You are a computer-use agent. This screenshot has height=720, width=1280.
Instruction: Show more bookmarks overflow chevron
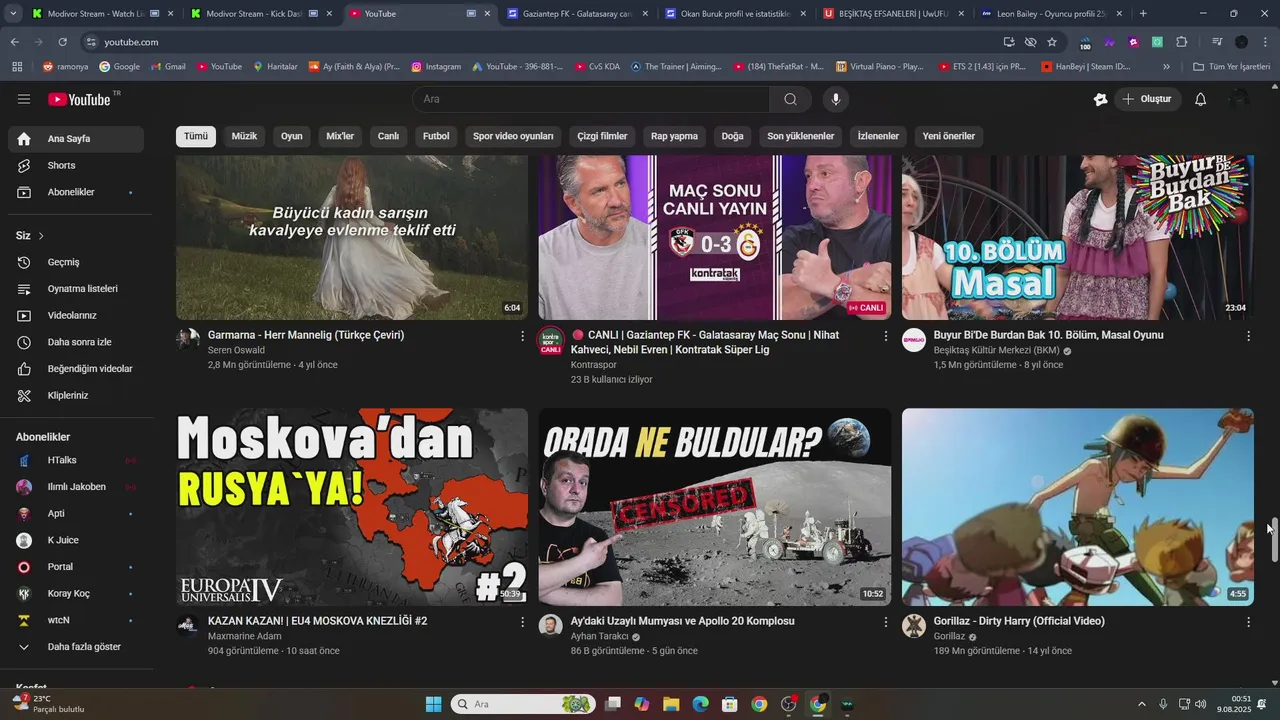pyautogui.click(x=1166, y=67)
